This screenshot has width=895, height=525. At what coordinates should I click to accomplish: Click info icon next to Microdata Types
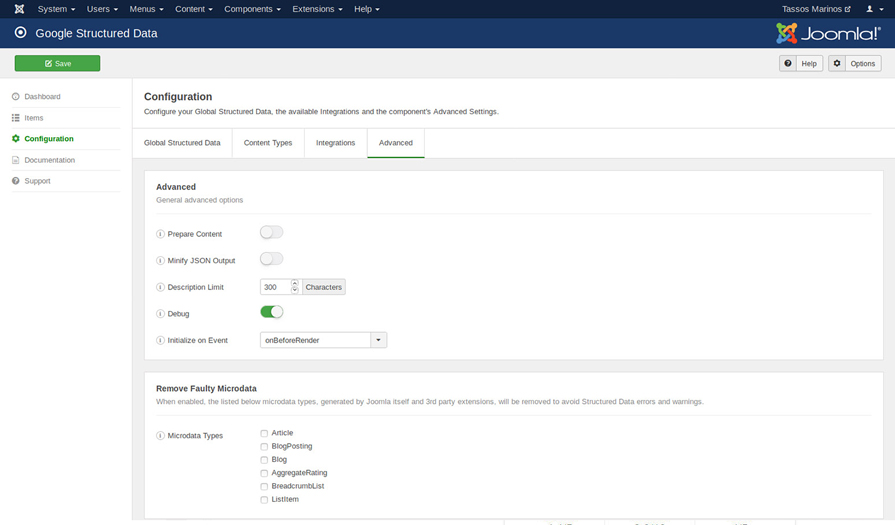(161, 436)
